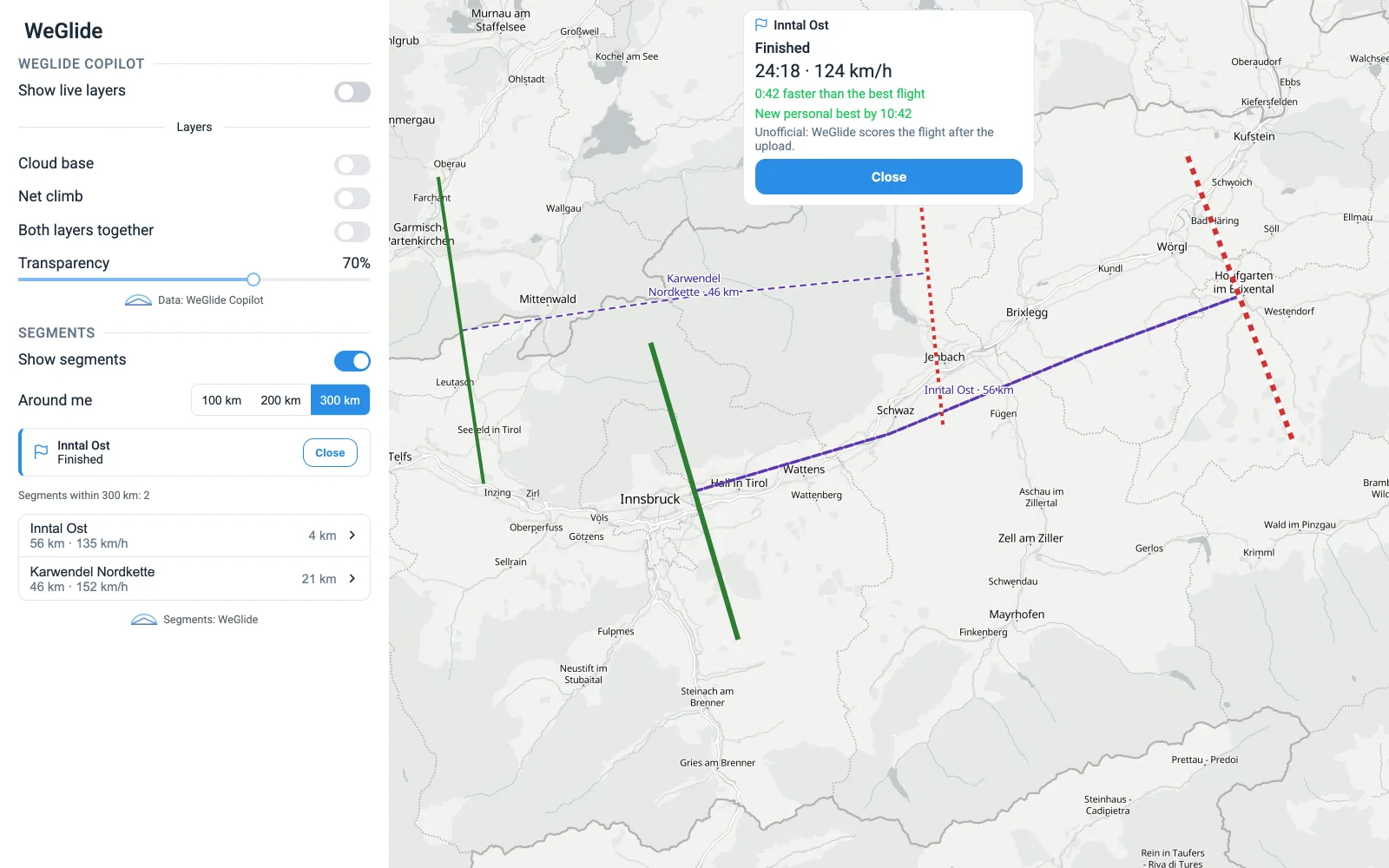The image size is (1389, 868).
Task: Click the Inntal Ost 56 km map label
Action: point(969,391)
